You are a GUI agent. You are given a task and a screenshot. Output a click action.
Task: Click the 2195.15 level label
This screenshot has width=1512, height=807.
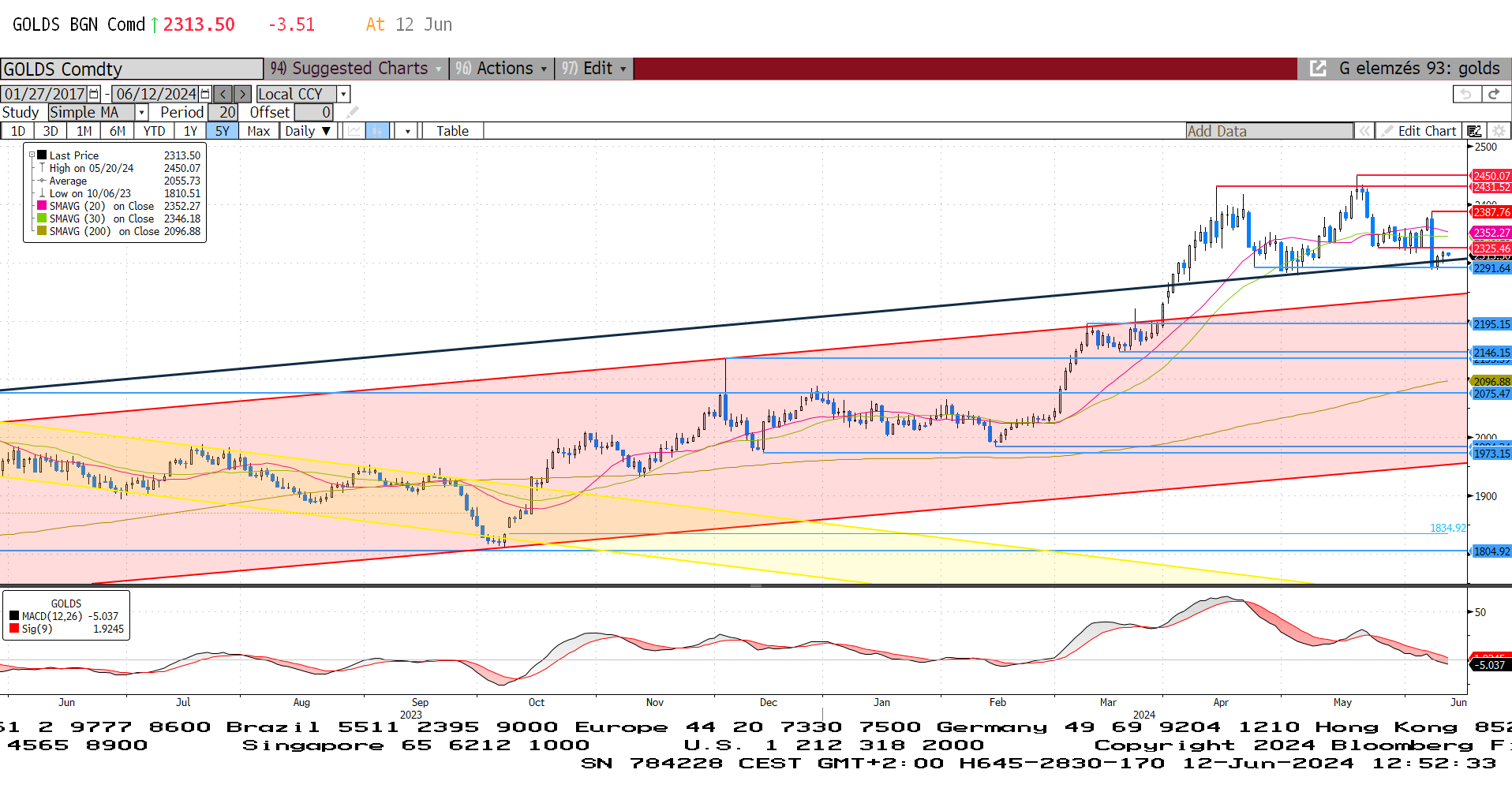(1491, 324)
